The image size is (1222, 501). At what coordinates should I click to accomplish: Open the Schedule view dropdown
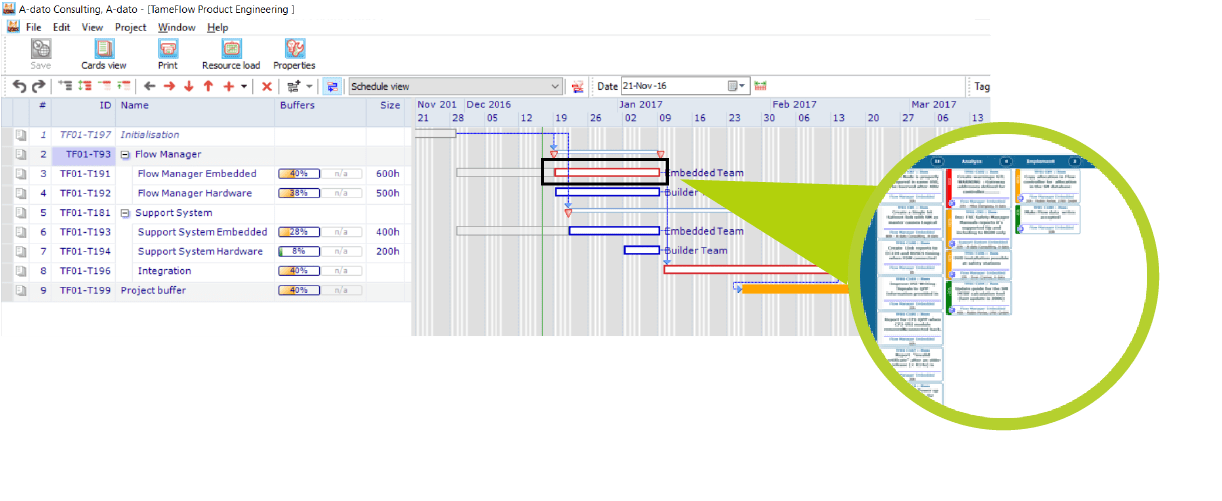click(555, 87)
